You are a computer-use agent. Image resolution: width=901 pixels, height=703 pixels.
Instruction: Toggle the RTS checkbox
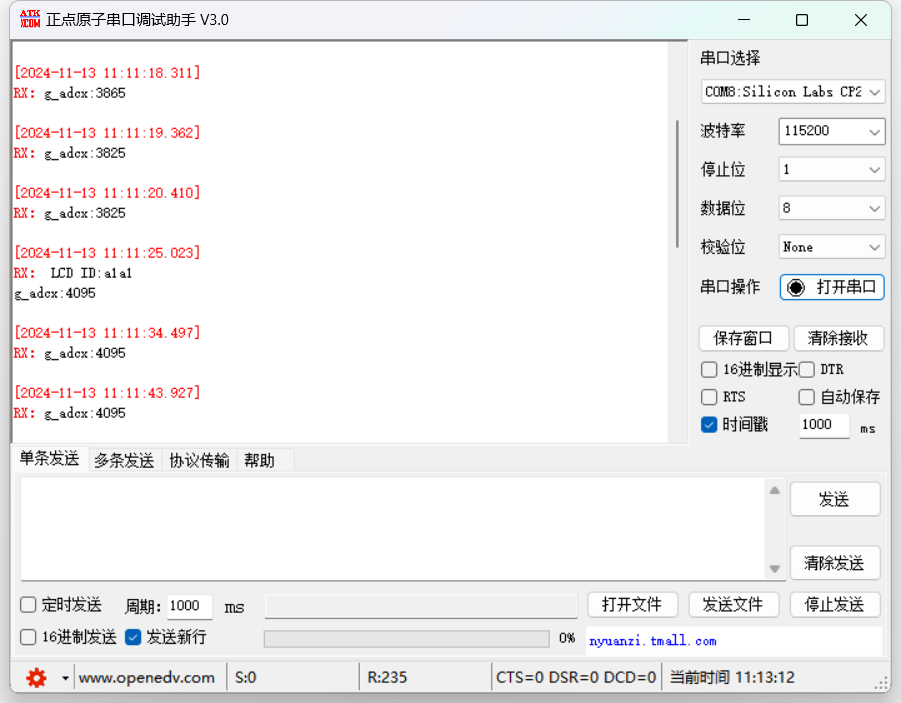pyautogui.click(x=709, y=397)
